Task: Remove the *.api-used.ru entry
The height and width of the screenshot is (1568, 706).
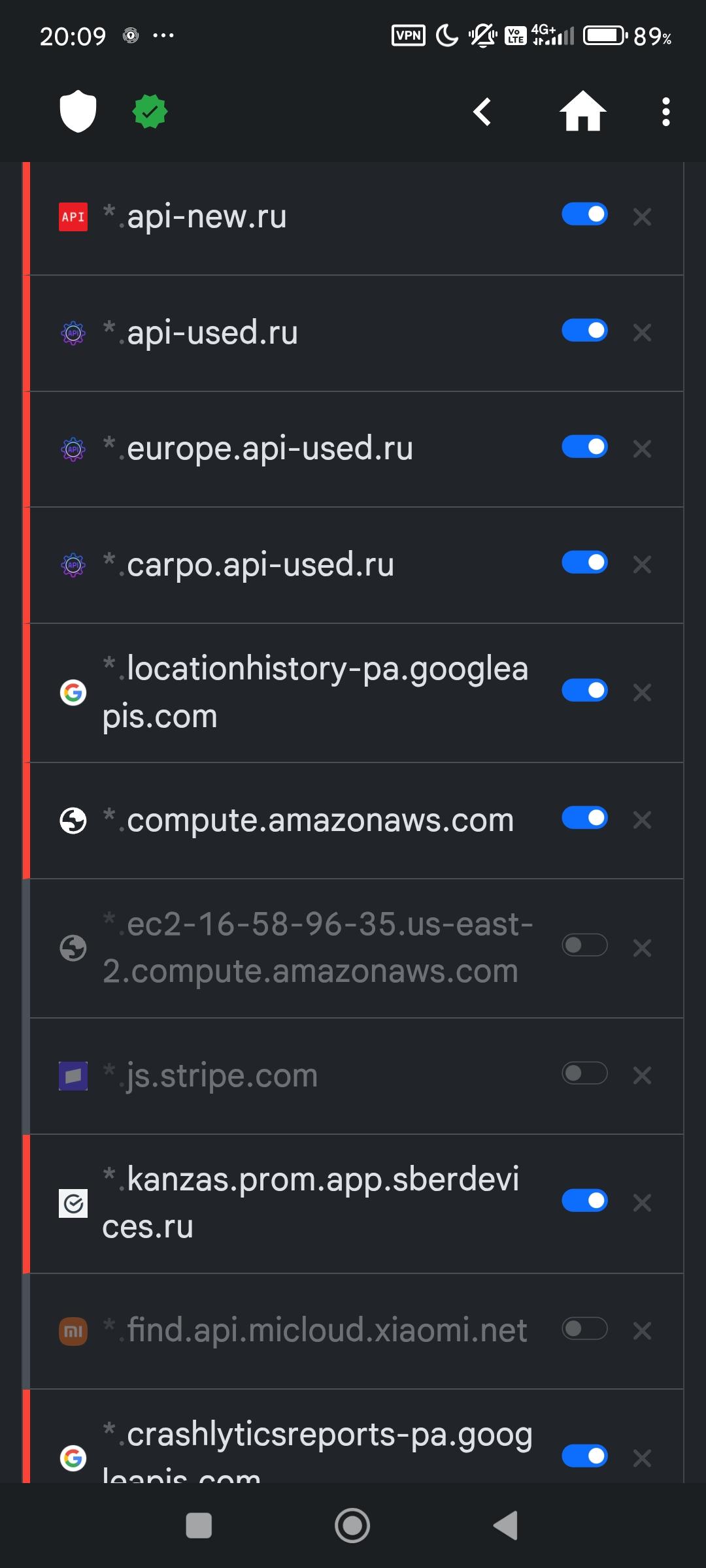Action: pos(643,333)
